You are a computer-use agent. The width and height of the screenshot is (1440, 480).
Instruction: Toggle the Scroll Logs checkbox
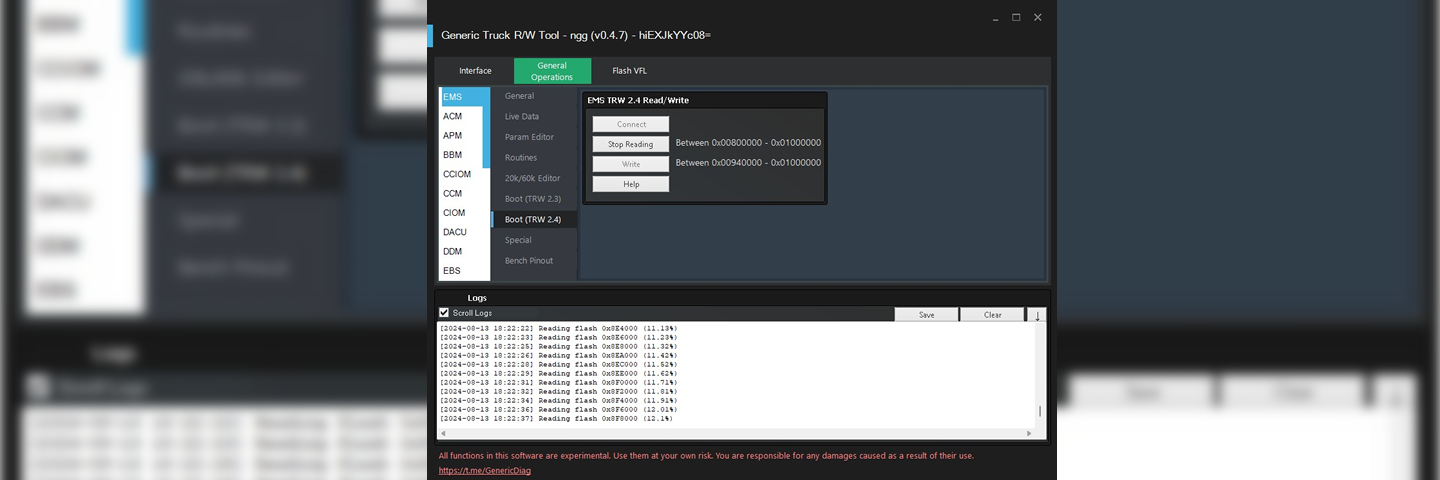click(445, 313)
